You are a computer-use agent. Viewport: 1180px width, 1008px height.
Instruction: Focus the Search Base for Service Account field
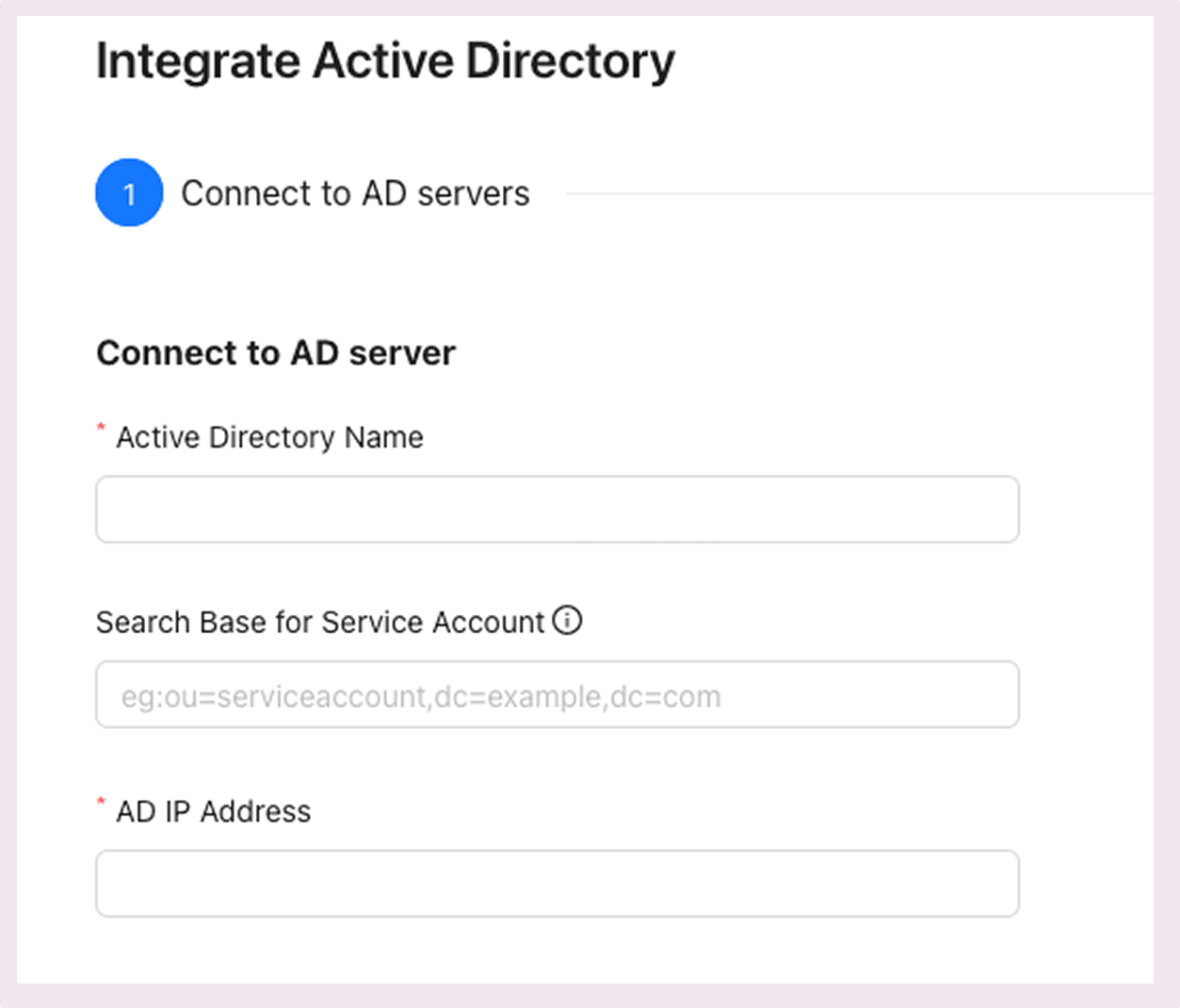(557, 694)
